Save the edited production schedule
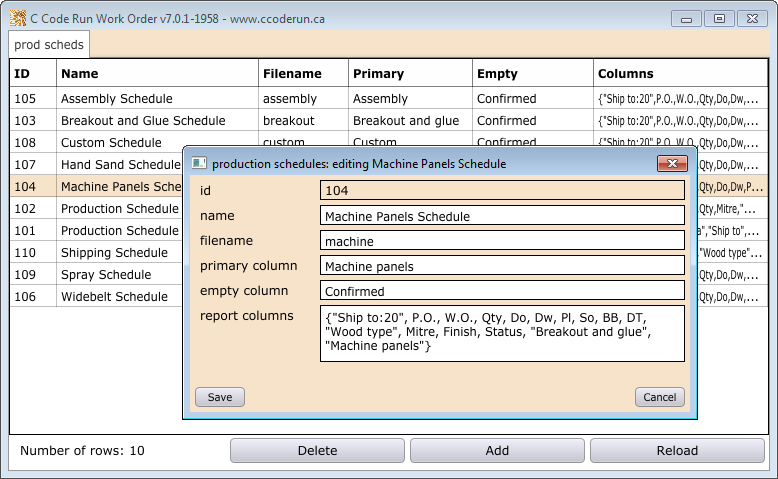Viewport: 778px width, 479px height. [220, 397]
